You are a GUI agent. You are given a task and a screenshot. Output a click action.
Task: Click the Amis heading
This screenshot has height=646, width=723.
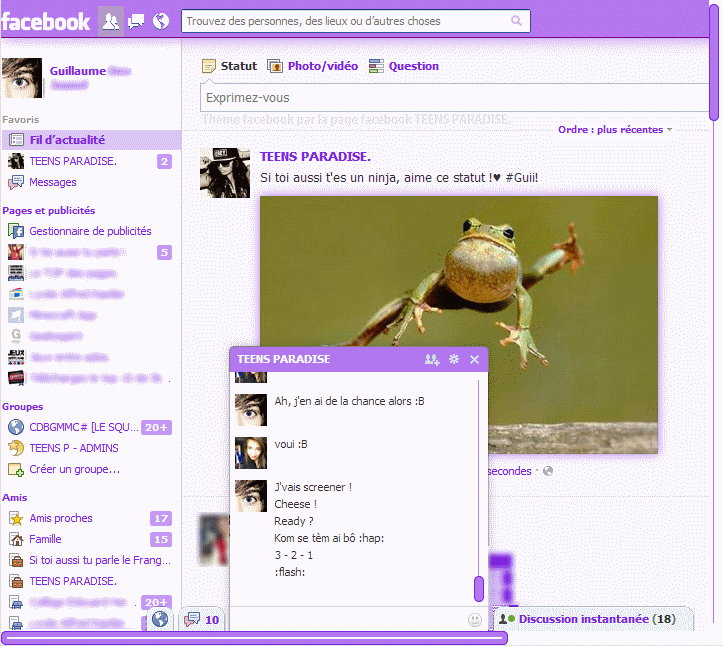click(x=15, y=498)
